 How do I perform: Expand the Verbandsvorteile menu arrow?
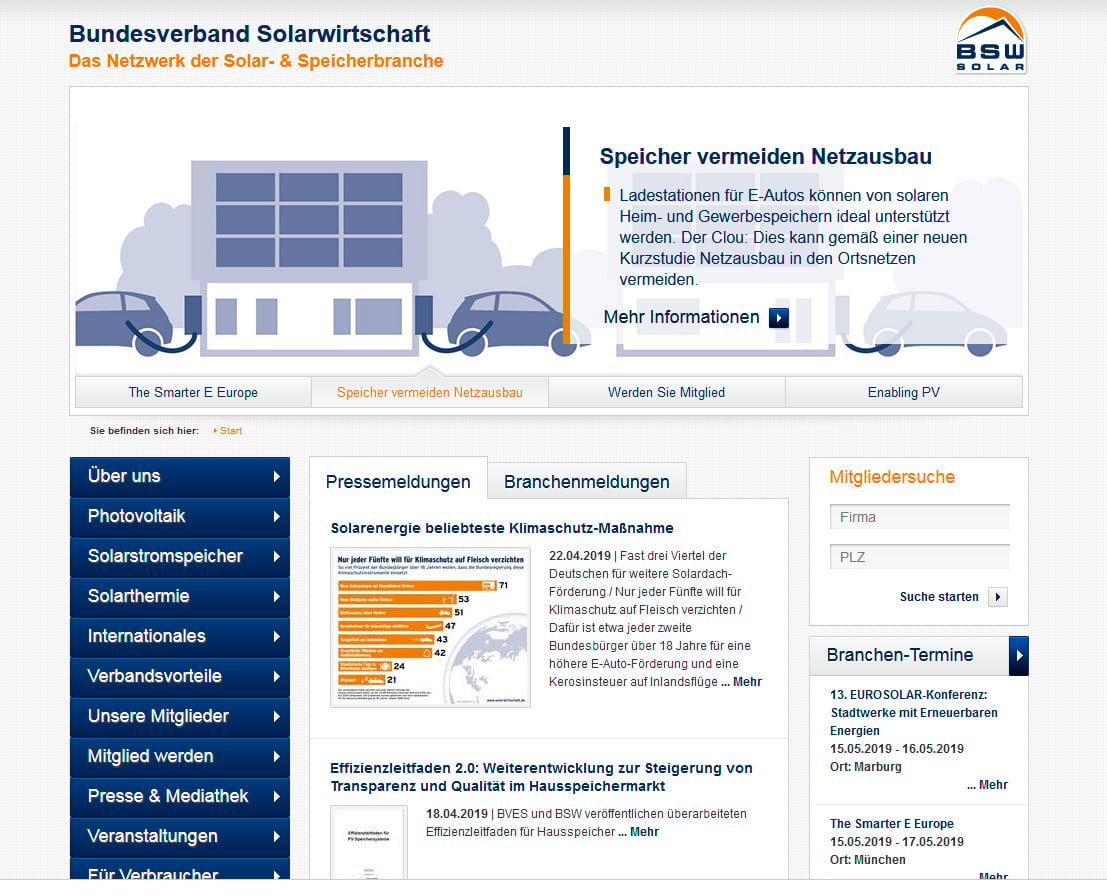(277, 676)
